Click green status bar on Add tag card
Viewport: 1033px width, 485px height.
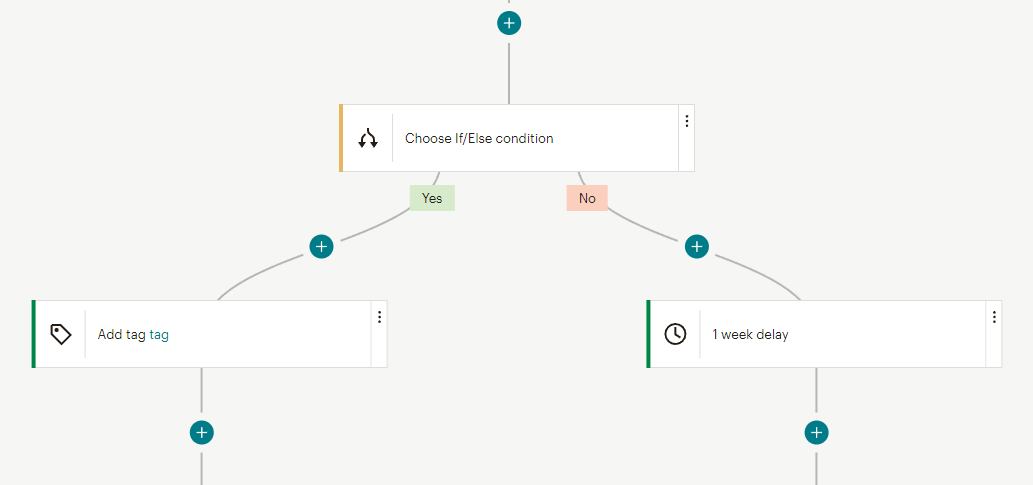pos(34,333)
